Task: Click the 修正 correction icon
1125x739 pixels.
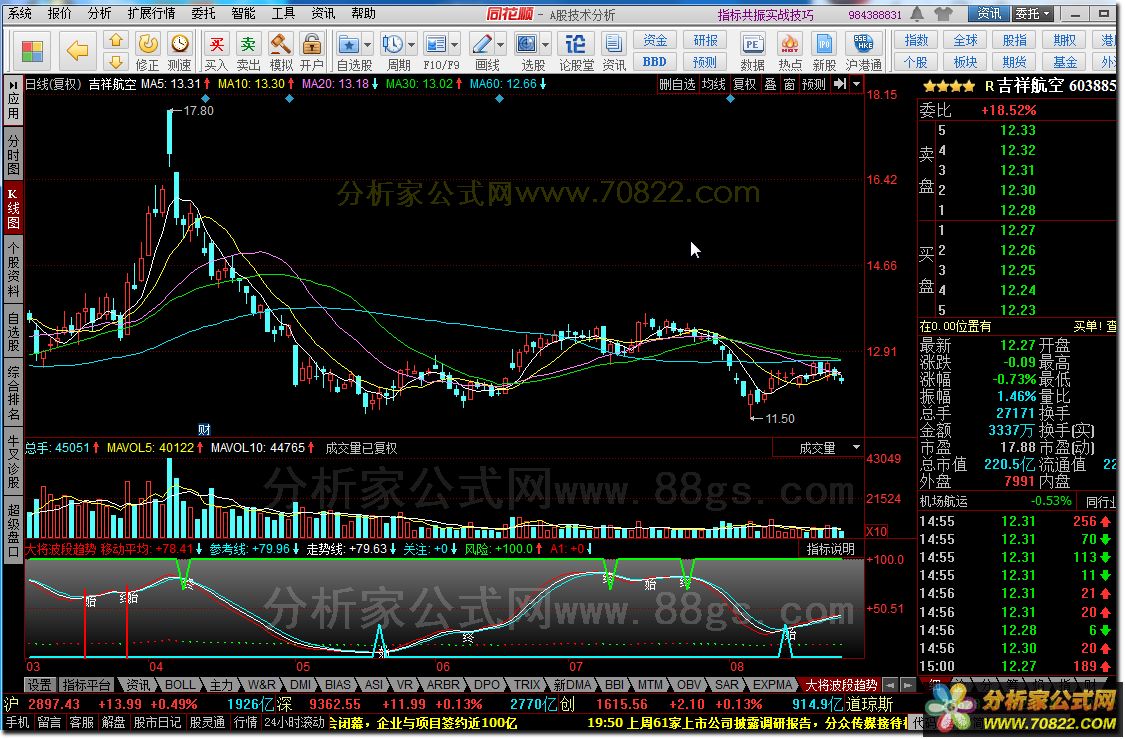Action: coord(147,44)
